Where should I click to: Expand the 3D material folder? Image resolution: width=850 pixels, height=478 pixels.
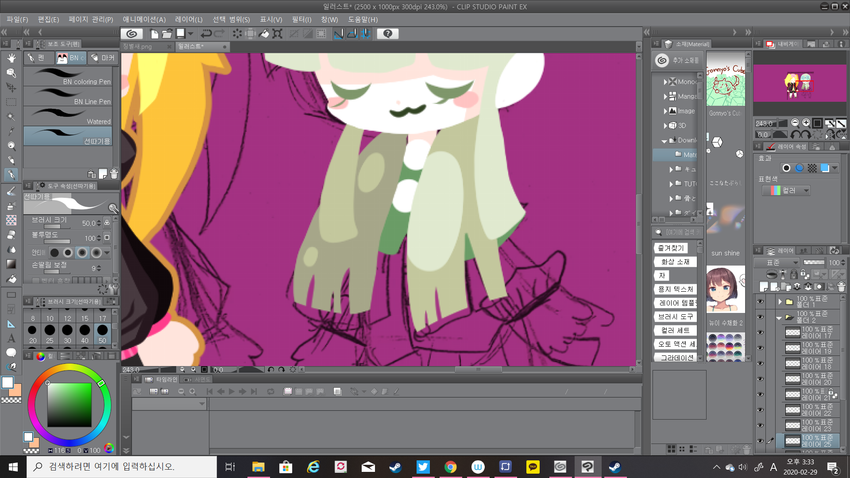[665, 126]
